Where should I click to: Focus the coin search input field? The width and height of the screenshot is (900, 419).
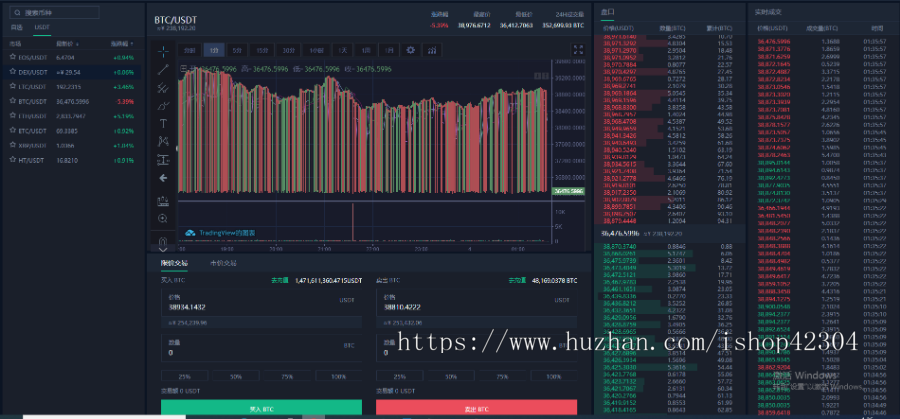[x=55, y=12]
